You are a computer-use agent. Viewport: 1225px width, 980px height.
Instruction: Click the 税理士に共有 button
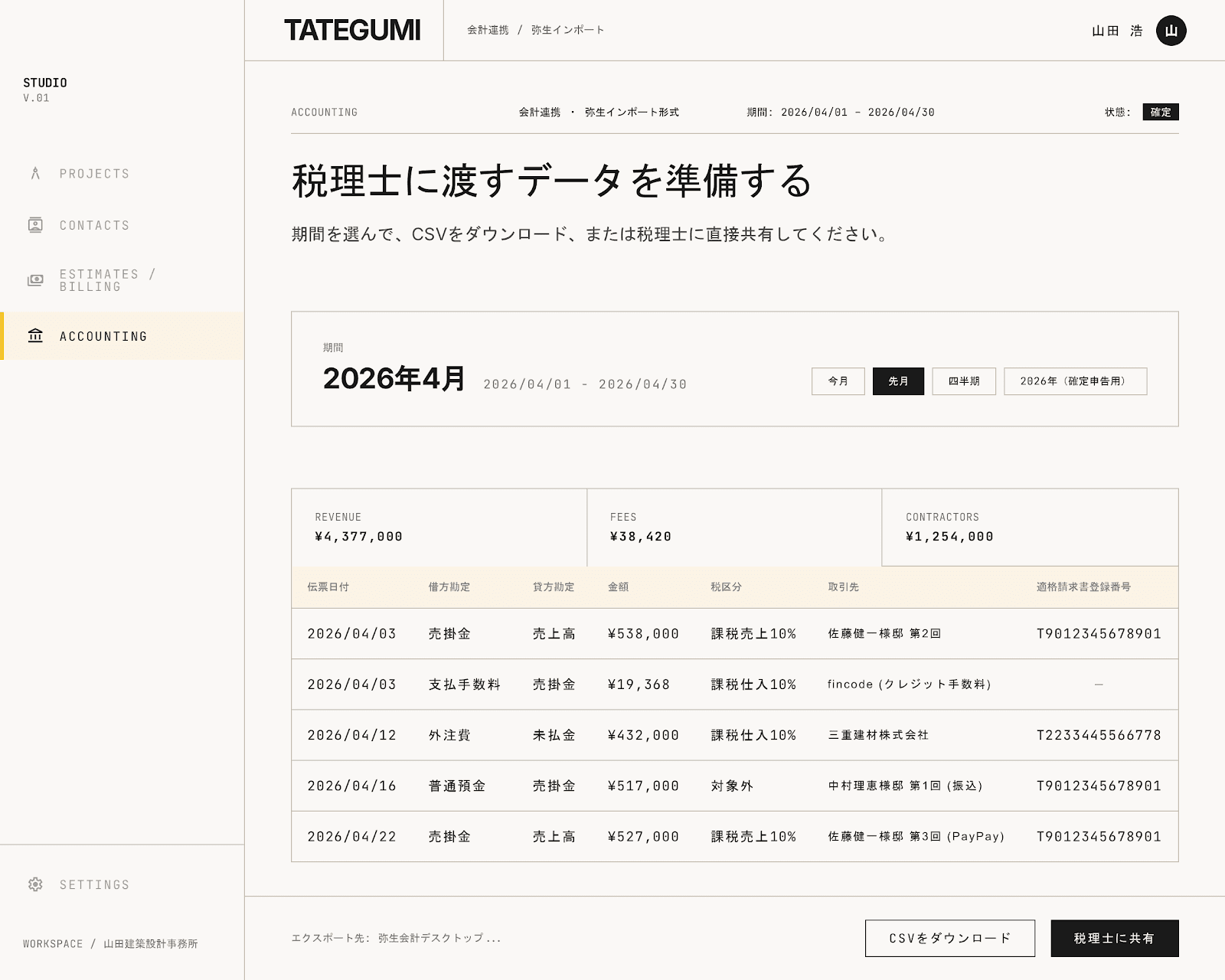(1115, 938)
